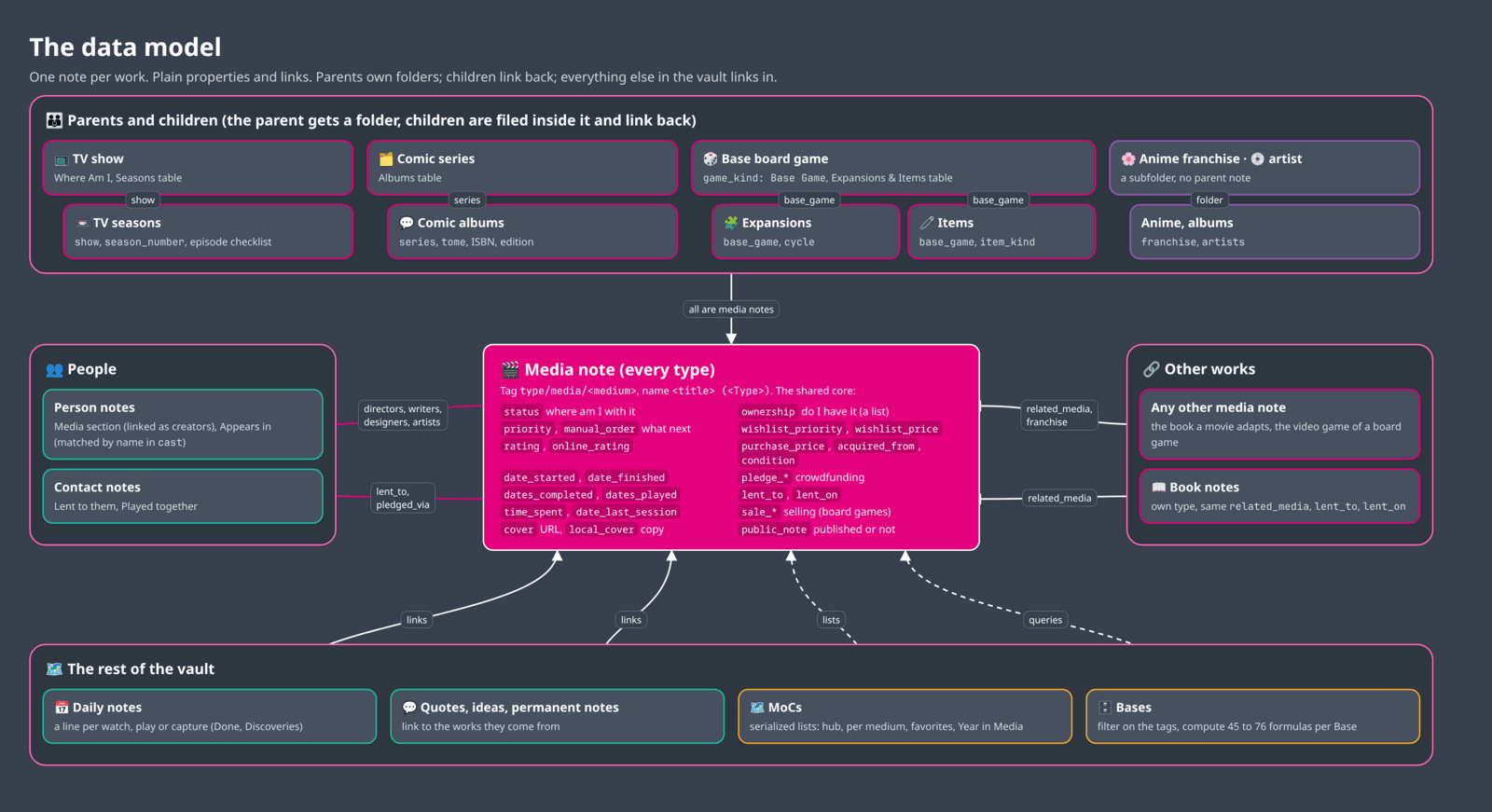Screen dimensions: 1492x812
Task: Click the disc icon beside artist
Action: [x=1258, y=159]
